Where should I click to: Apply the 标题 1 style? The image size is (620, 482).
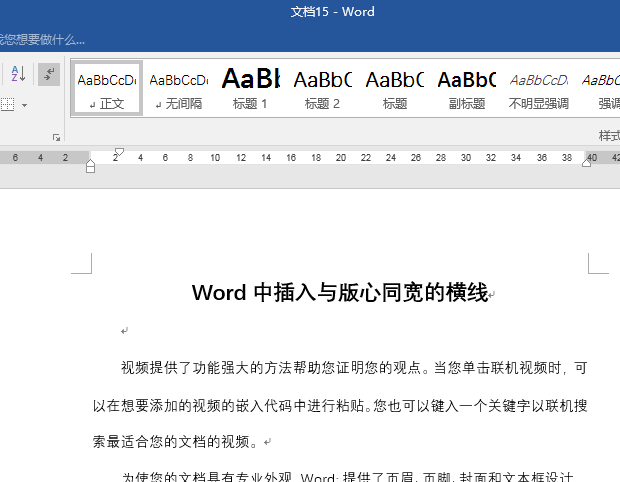point(250,88)
